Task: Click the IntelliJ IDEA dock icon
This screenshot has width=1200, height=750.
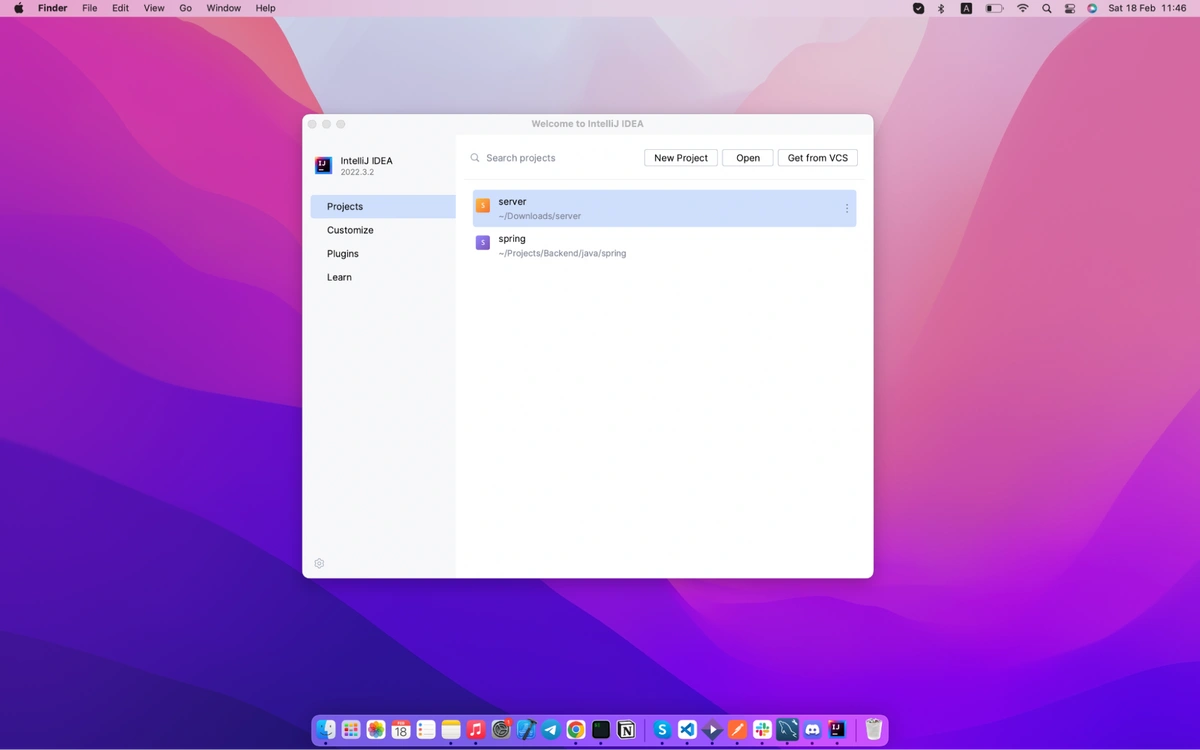Action: coord(837,730)
